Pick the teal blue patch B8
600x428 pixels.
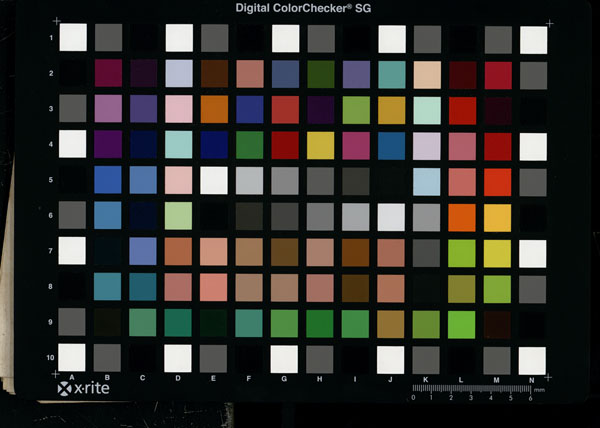tap(108, 287)
